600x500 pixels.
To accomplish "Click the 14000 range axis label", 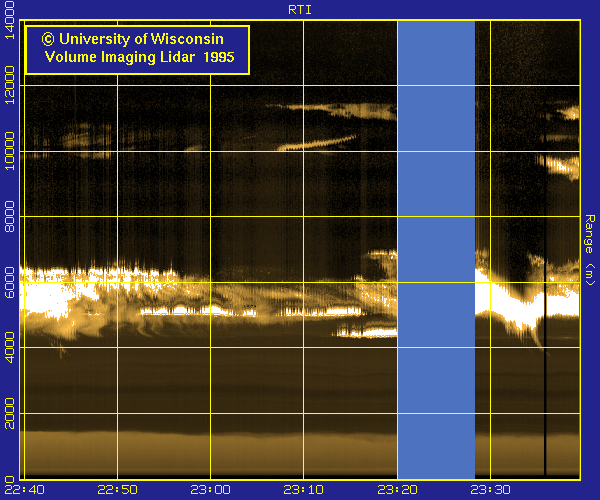I will click(x=9, y=20).
